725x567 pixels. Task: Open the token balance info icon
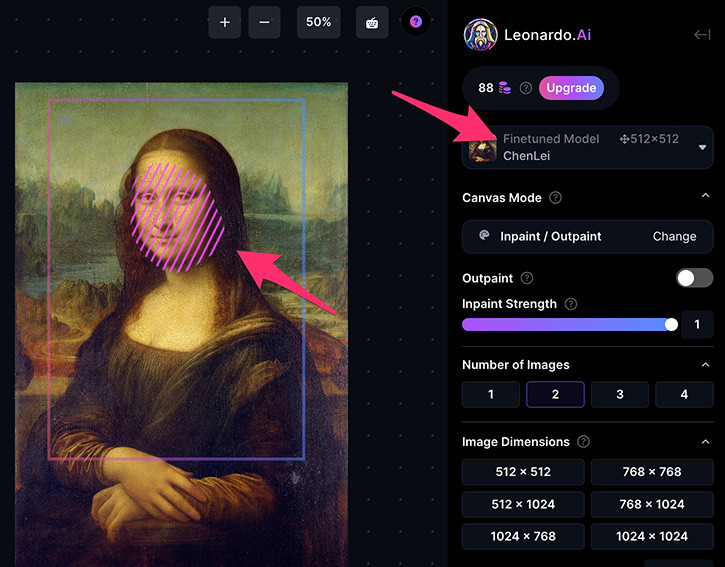pos(526,88)
